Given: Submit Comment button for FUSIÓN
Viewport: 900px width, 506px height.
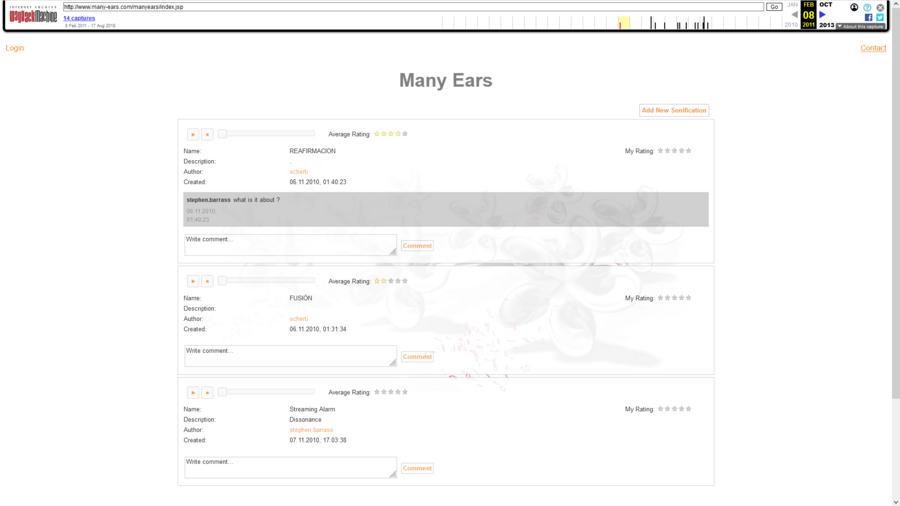Looking at the screenshot, I should [x=417, y=357].
